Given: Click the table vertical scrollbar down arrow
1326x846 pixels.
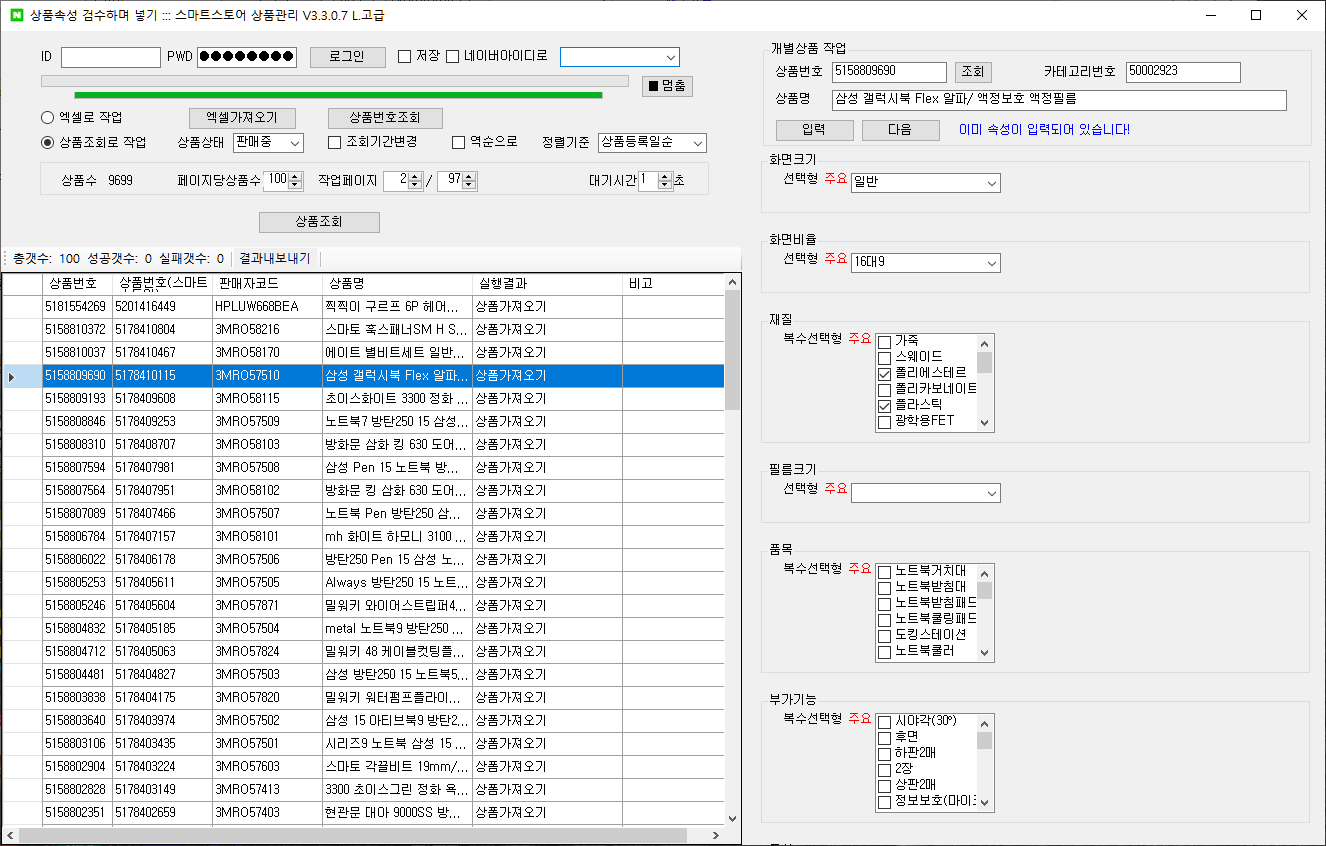Looking at the screenshot, I should click(732, 818).
